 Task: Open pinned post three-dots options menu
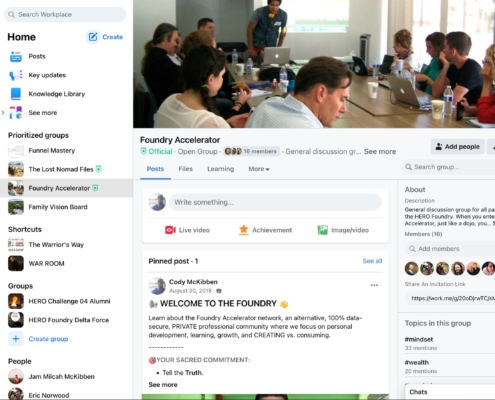(374, 285)
